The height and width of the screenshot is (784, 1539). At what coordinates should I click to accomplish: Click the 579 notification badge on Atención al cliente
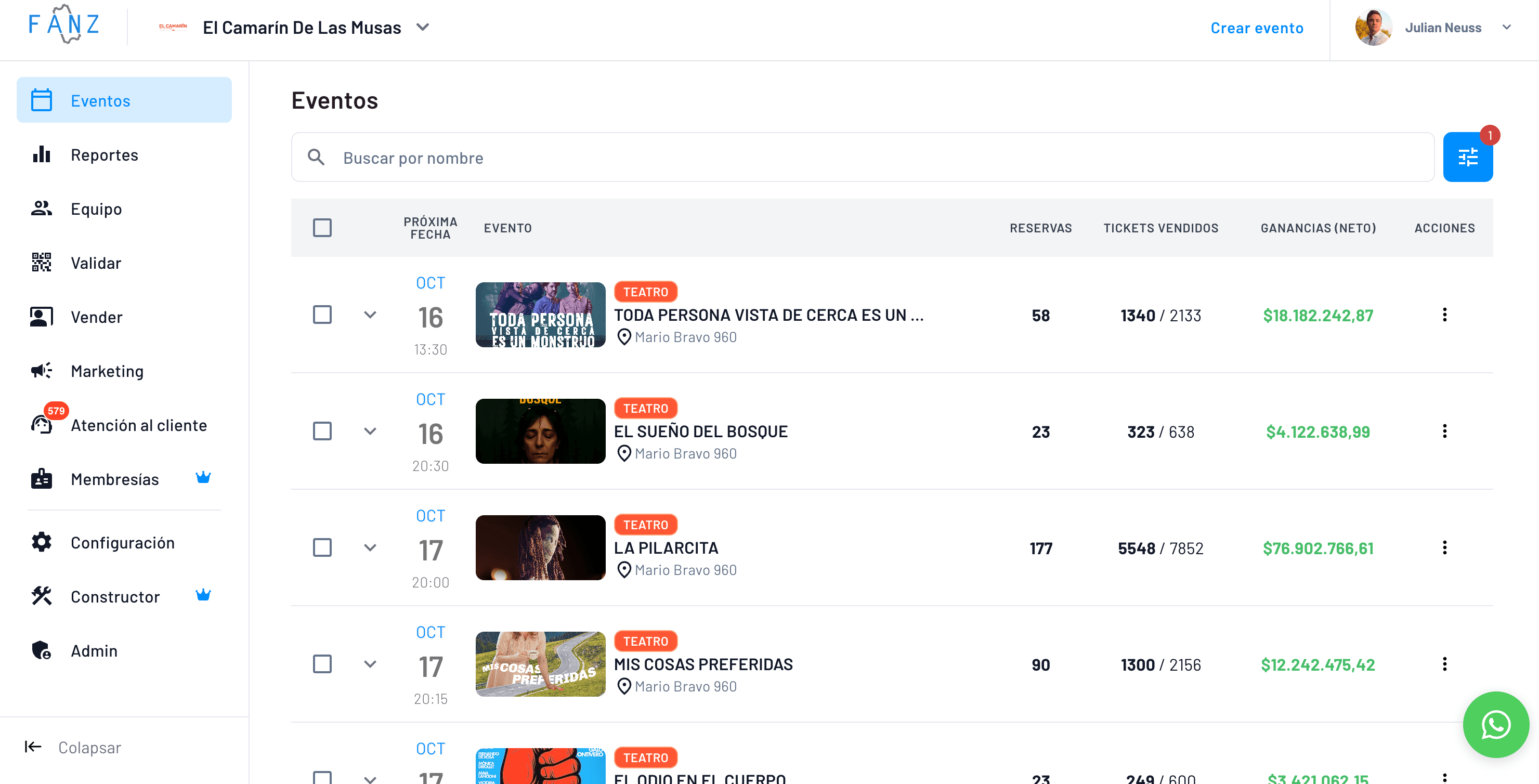[x=56, y=411]
